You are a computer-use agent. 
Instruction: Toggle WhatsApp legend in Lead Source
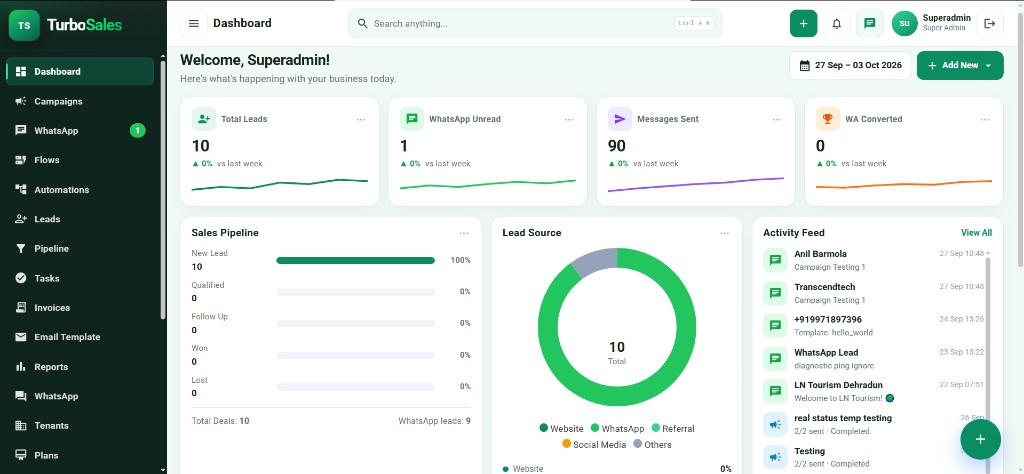click(x=617, y=428)
